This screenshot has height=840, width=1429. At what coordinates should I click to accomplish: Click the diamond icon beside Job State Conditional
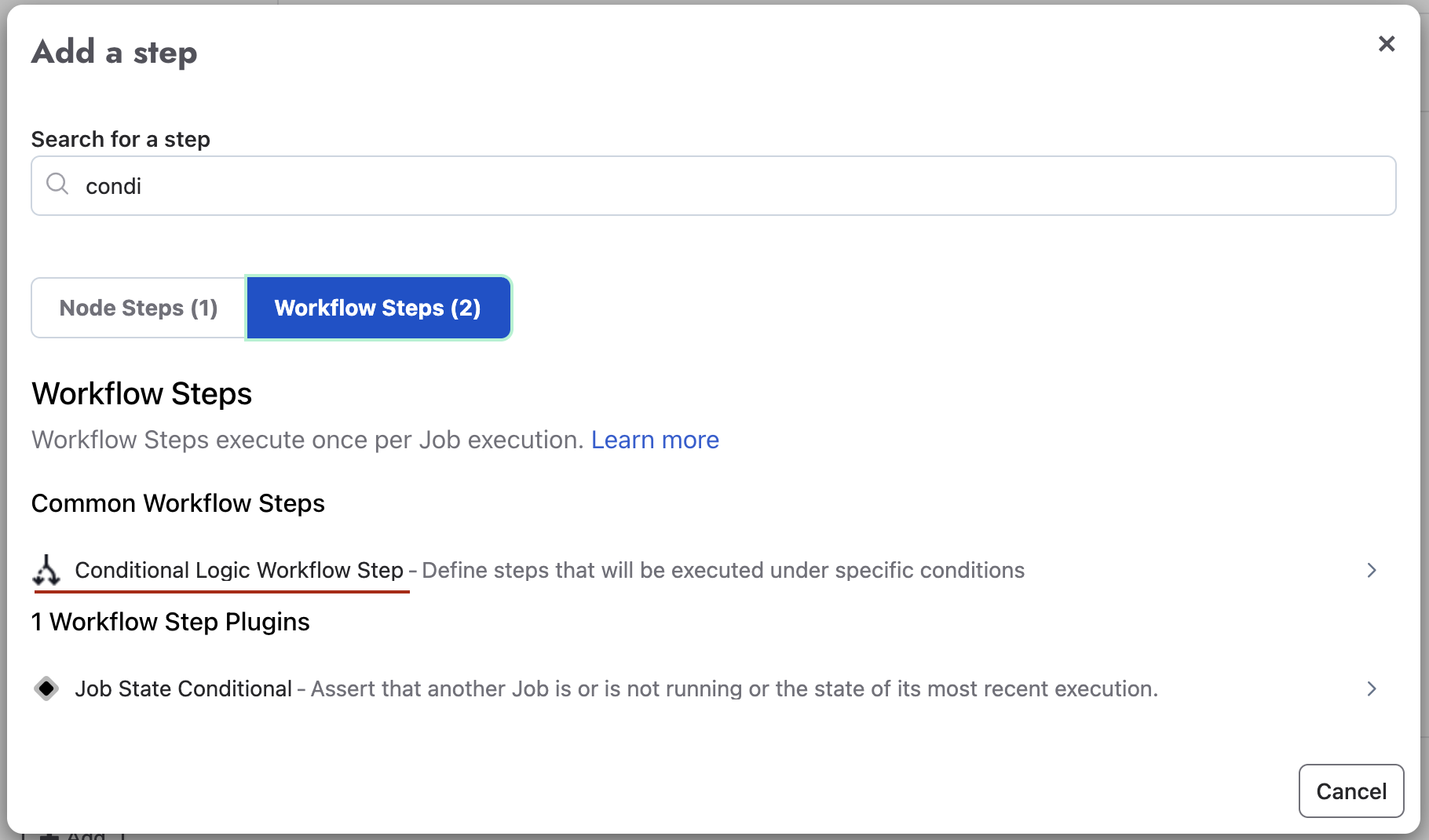click(46, 688)
